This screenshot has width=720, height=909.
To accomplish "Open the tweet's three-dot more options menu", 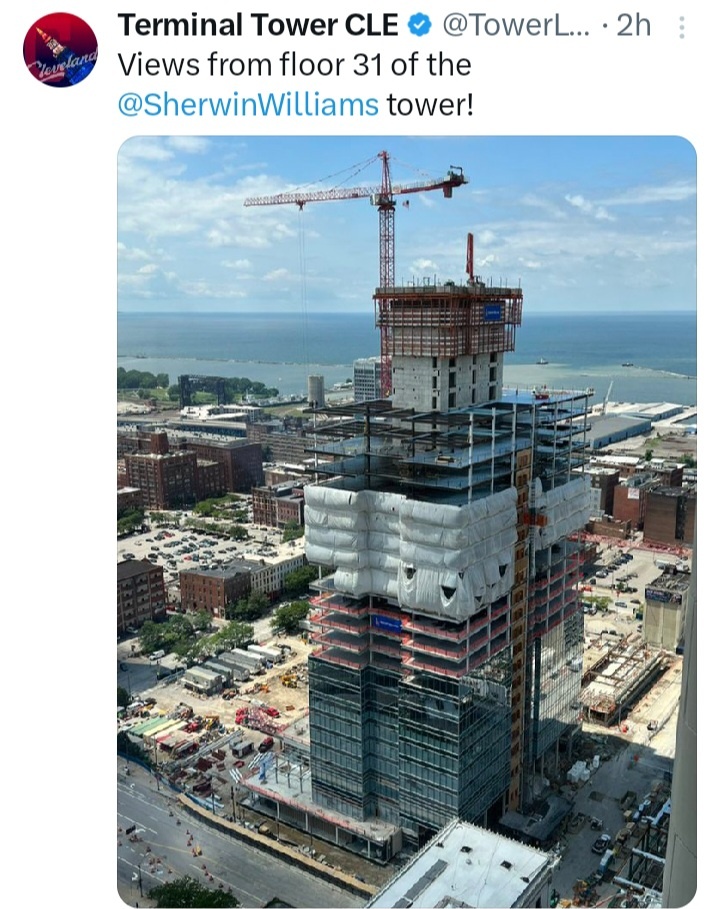I will 682,27.
